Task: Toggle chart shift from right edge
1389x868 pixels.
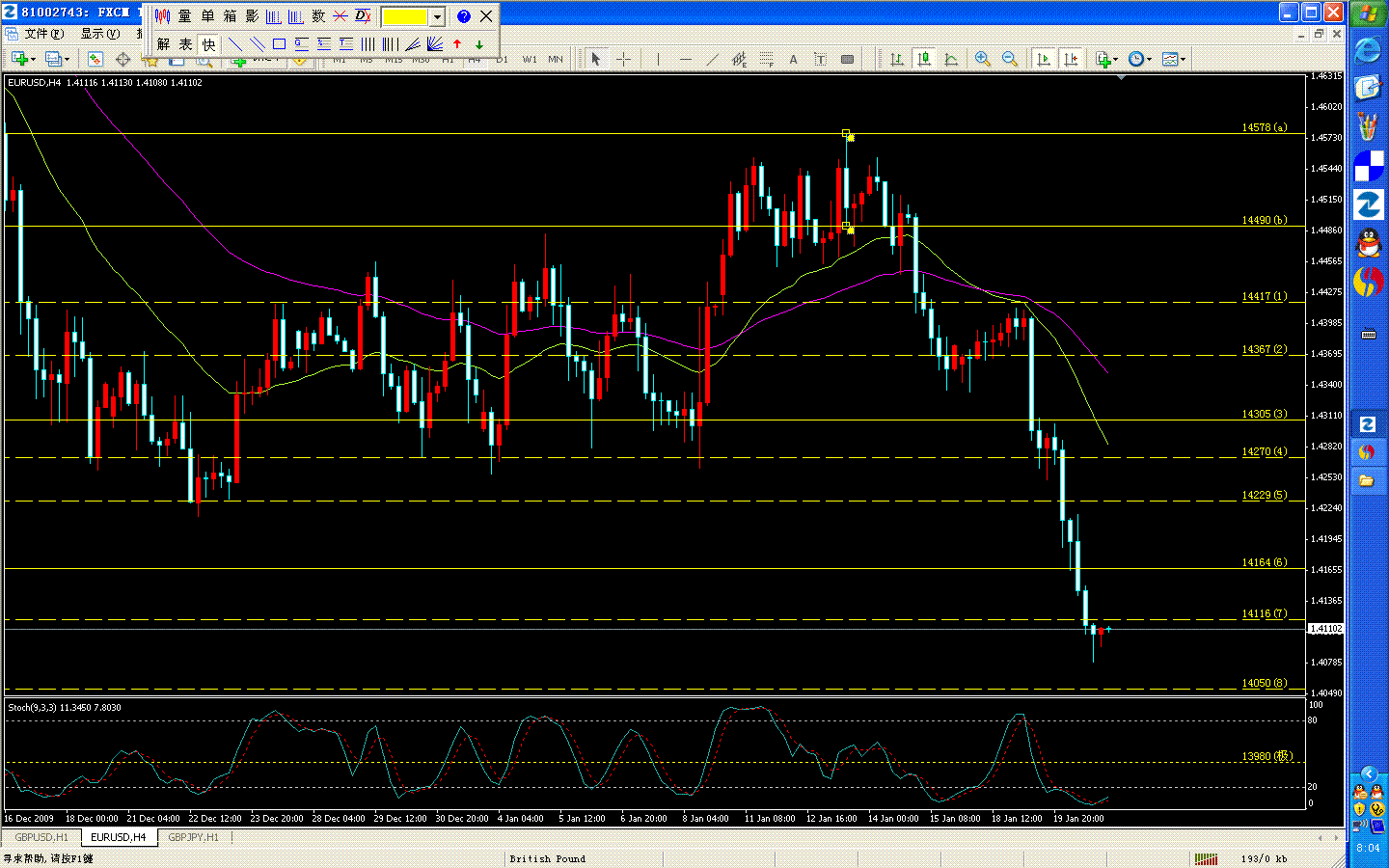Action: click(1070, 59)
